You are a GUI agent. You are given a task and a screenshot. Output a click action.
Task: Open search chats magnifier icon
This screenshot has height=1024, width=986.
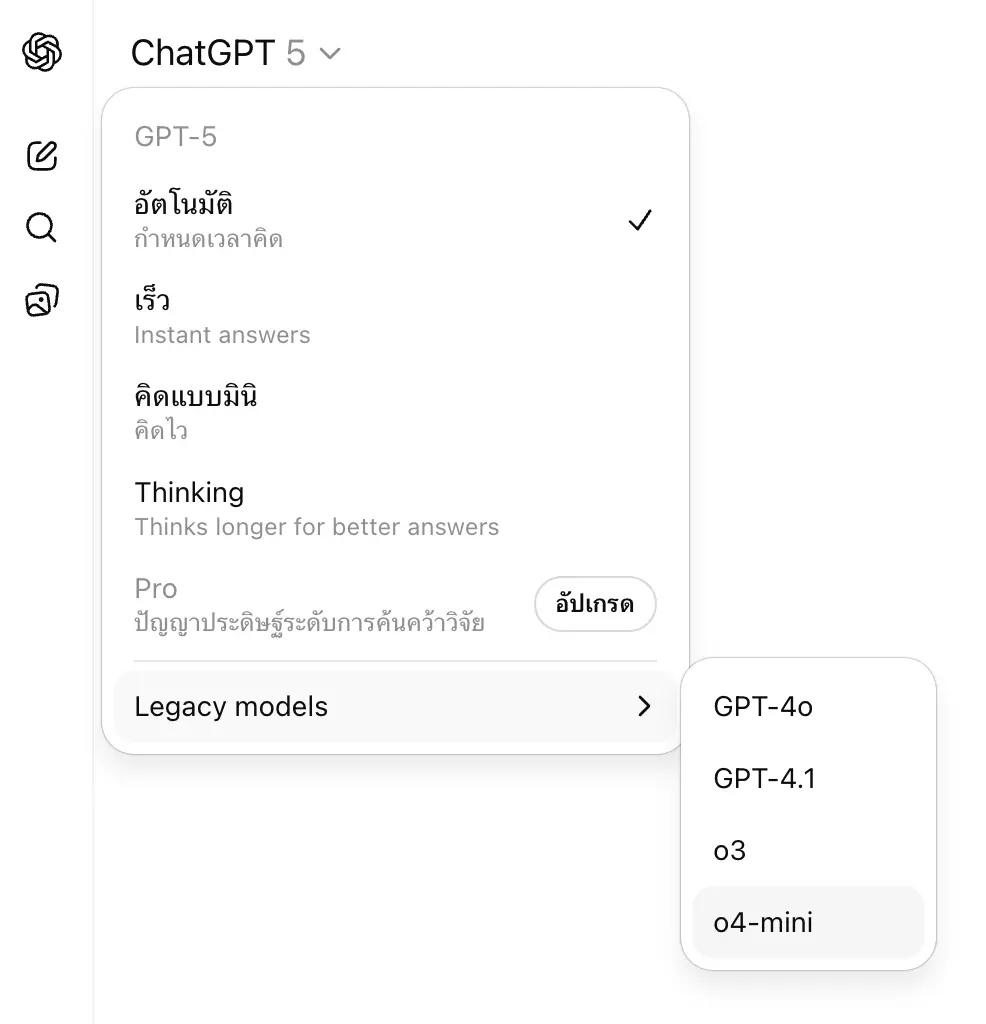(41, 228)
